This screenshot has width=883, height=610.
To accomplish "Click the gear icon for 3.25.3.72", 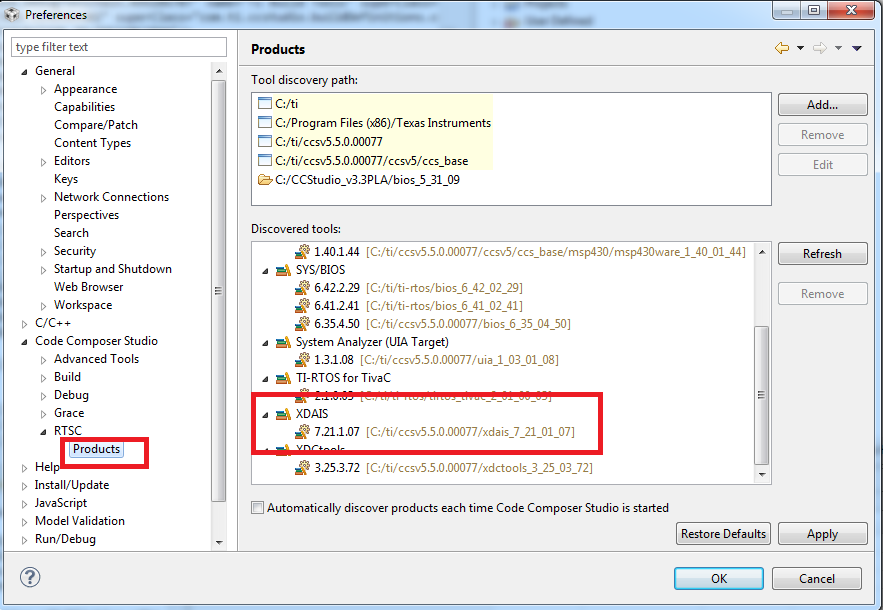I will 302,467.
